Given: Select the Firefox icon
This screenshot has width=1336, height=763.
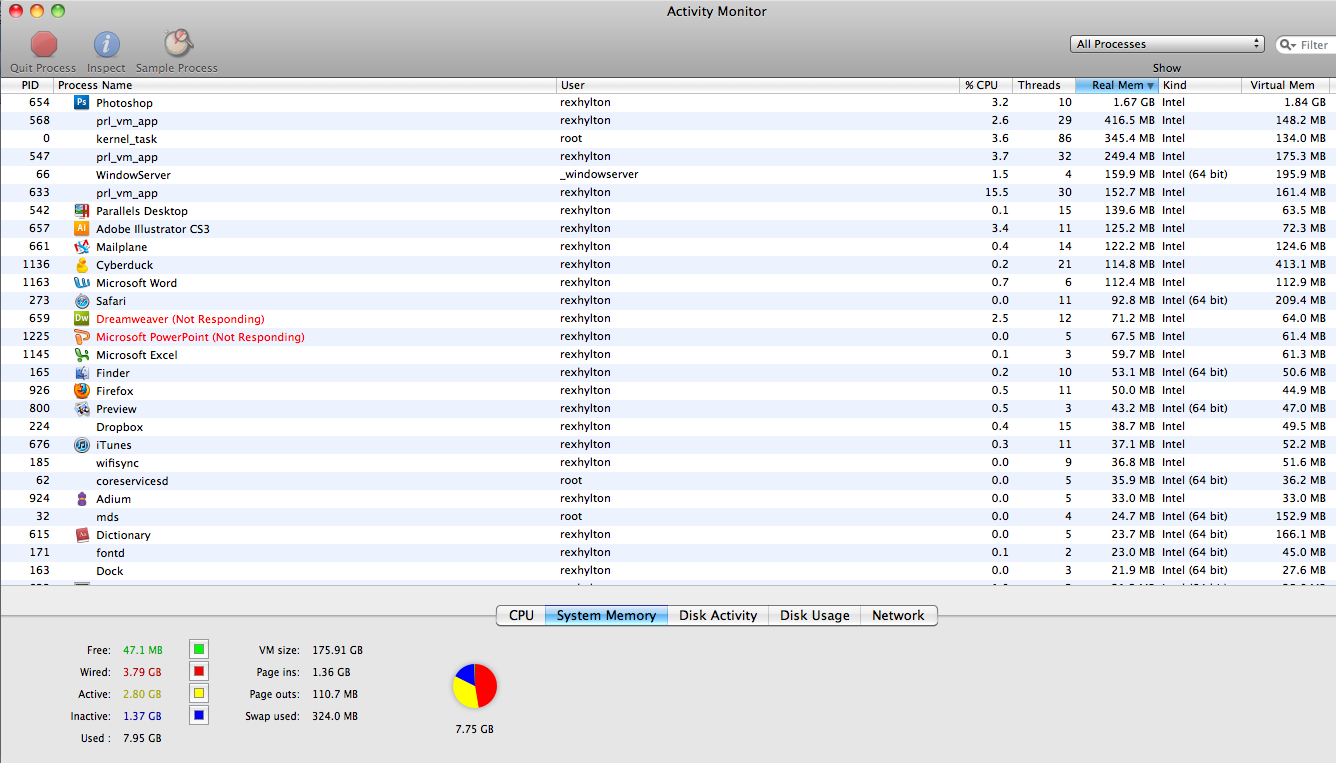Looking at the screenshot, I should [x=82, y=390].
